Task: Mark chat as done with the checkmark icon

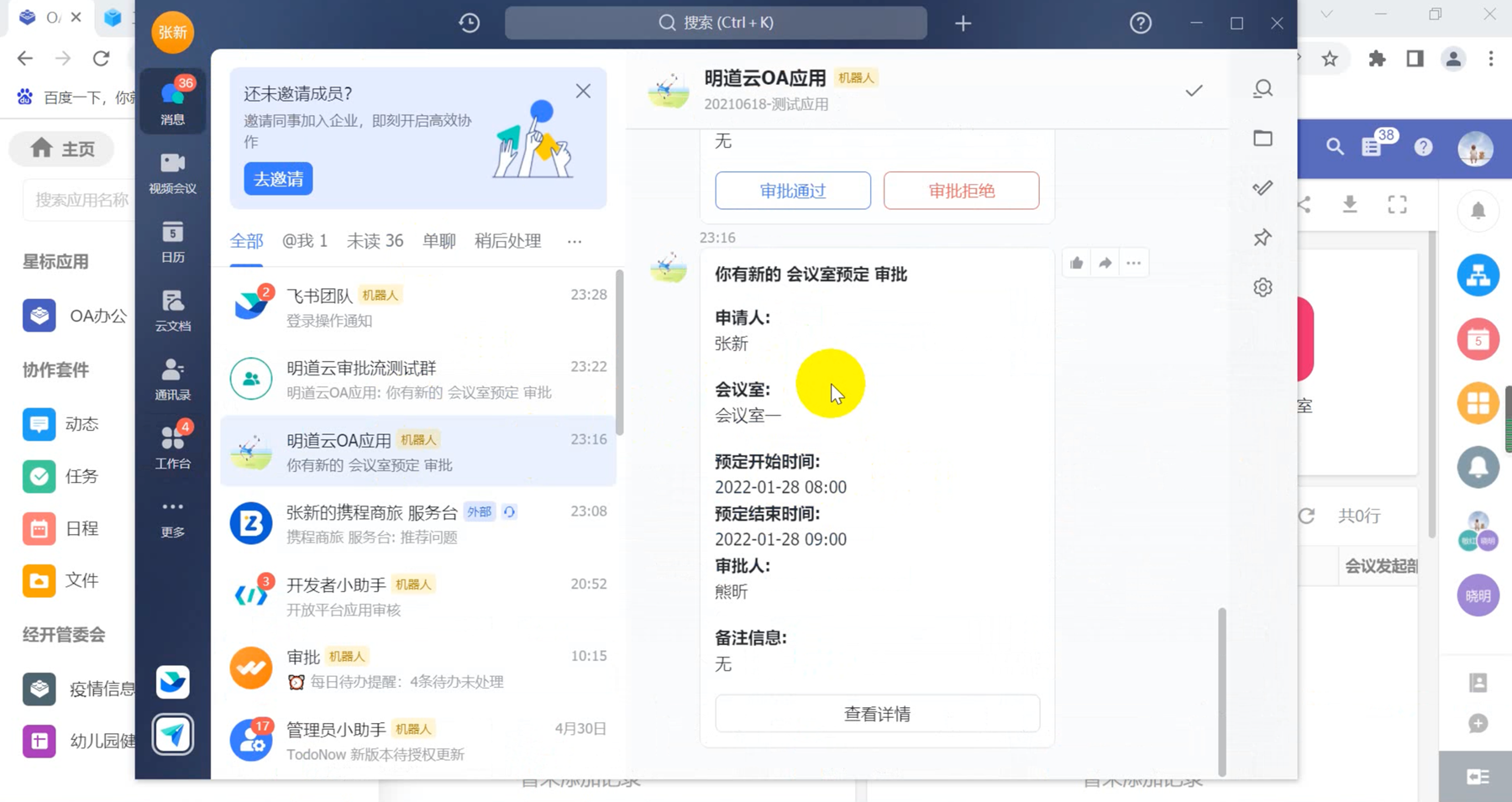Action: coord(1194,90)
